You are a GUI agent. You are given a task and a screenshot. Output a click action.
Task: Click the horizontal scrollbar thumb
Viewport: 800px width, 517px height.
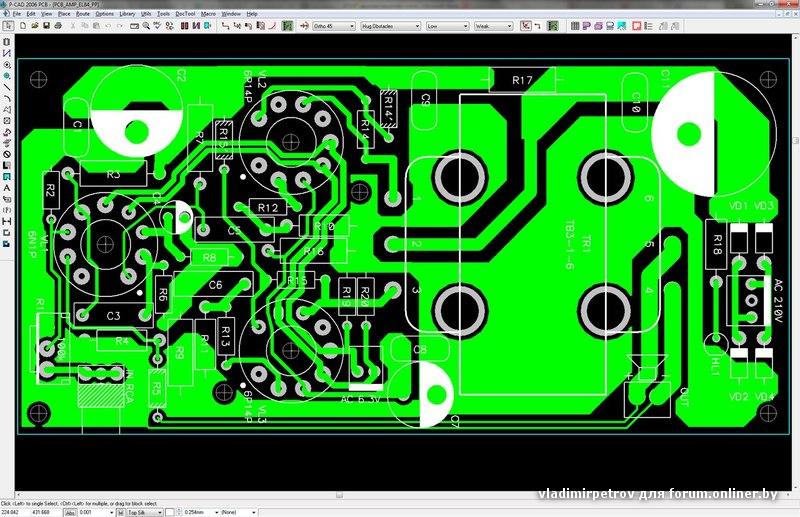(x=339, y=495)
